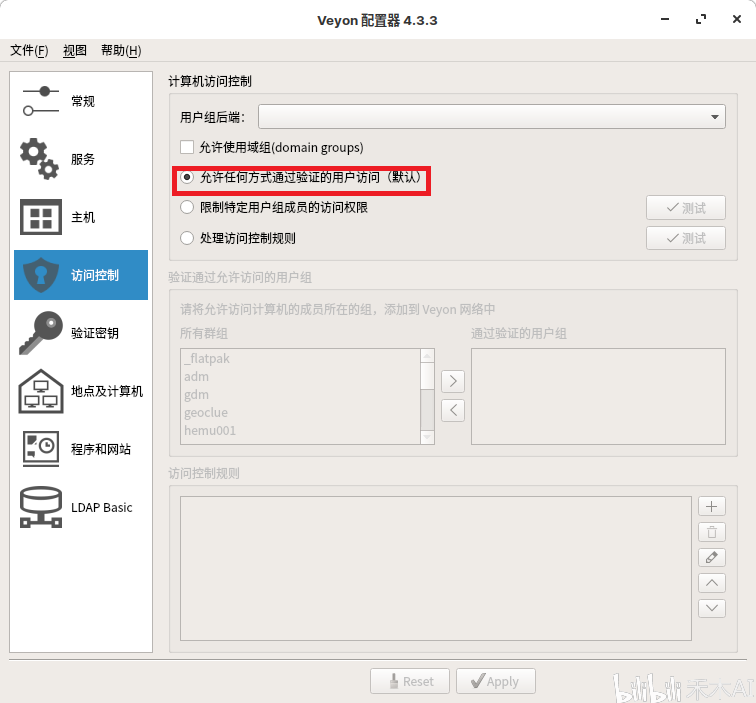Open the 服务 (Service) gears page
The height and width of the screenshot is (703, 756).
81,159
